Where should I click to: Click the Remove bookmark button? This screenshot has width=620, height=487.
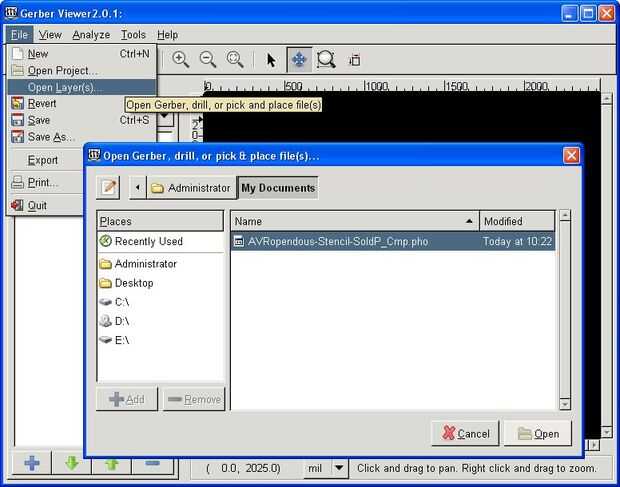pyautogui.click(x=194, y=399)
